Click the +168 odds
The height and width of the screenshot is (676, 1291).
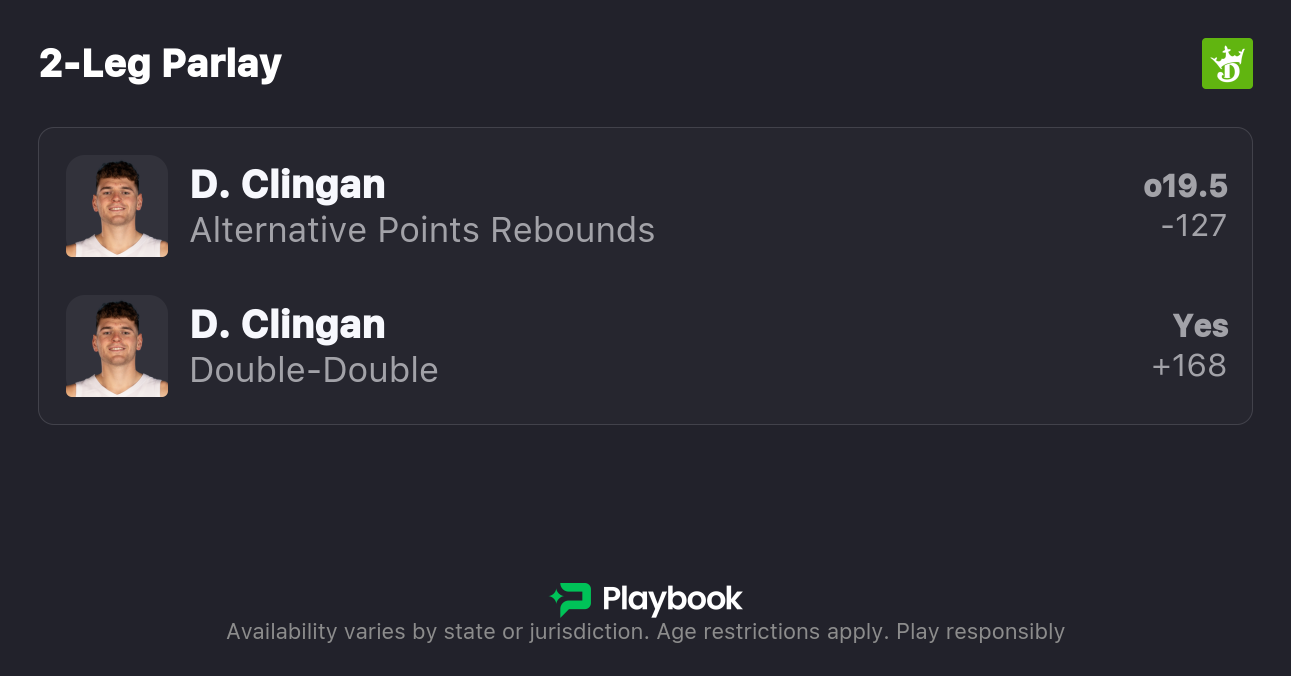pos(1189,366)
